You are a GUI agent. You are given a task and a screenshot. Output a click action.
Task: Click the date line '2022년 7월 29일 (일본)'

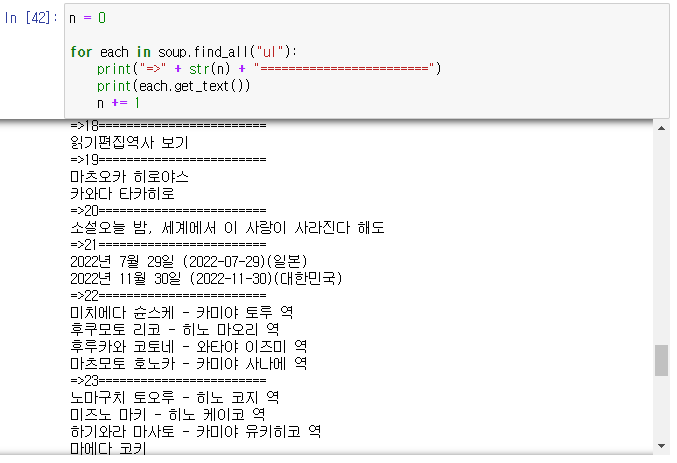tap(189, 262)
